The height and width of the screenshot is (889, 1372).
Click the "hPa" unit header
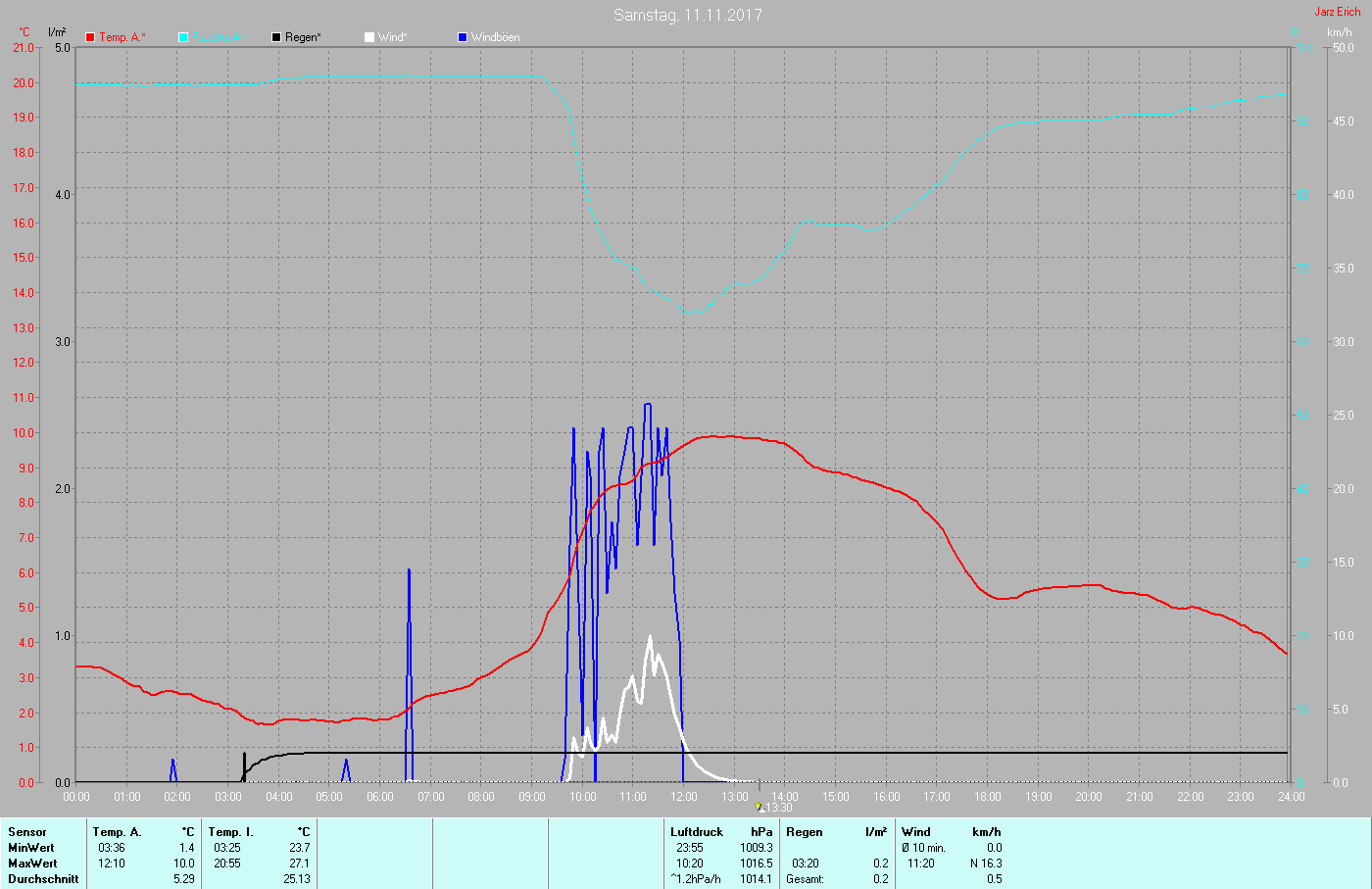761,832
